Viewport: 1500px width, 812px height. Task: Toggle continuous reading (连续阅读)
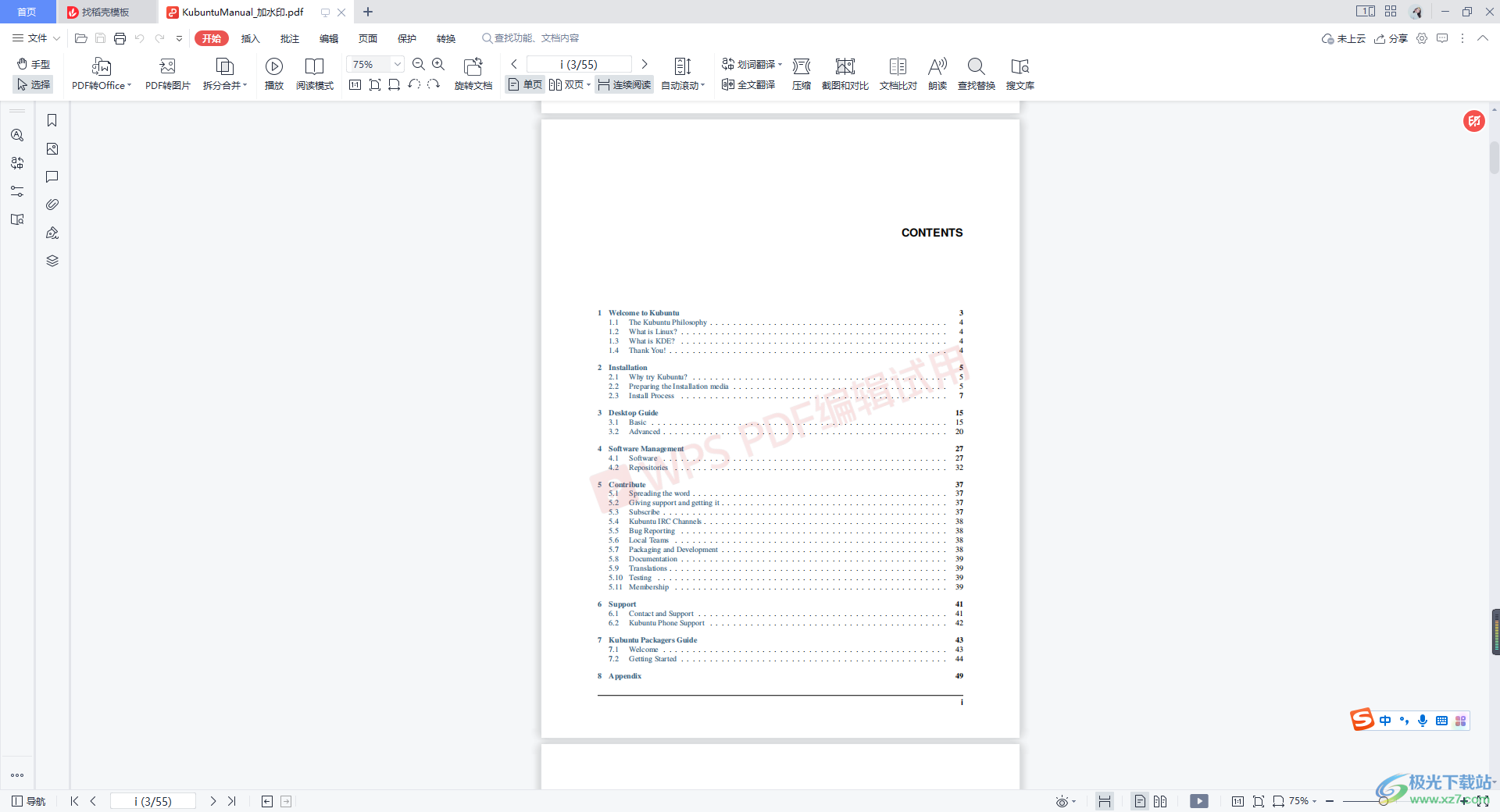[x=624, y=84]
